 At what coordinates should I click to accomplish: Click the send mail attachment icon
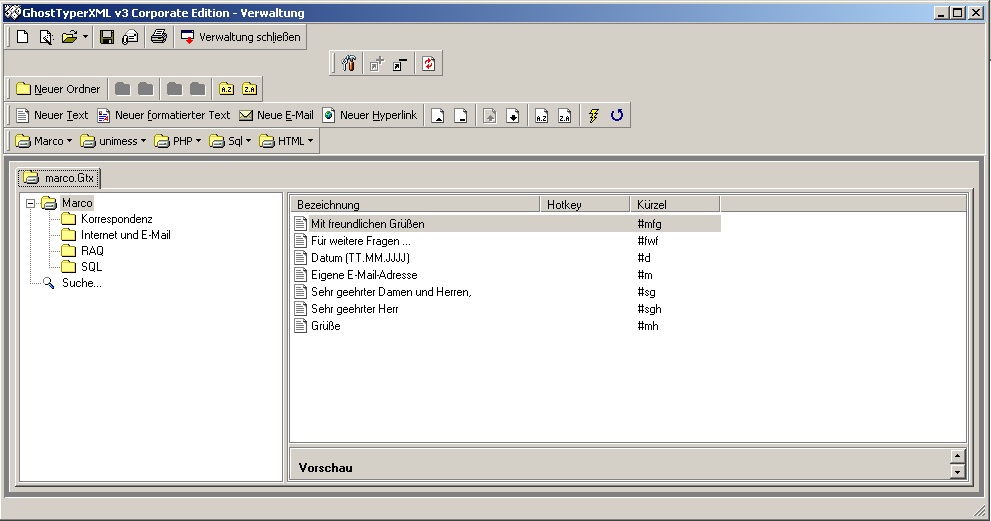130,37
